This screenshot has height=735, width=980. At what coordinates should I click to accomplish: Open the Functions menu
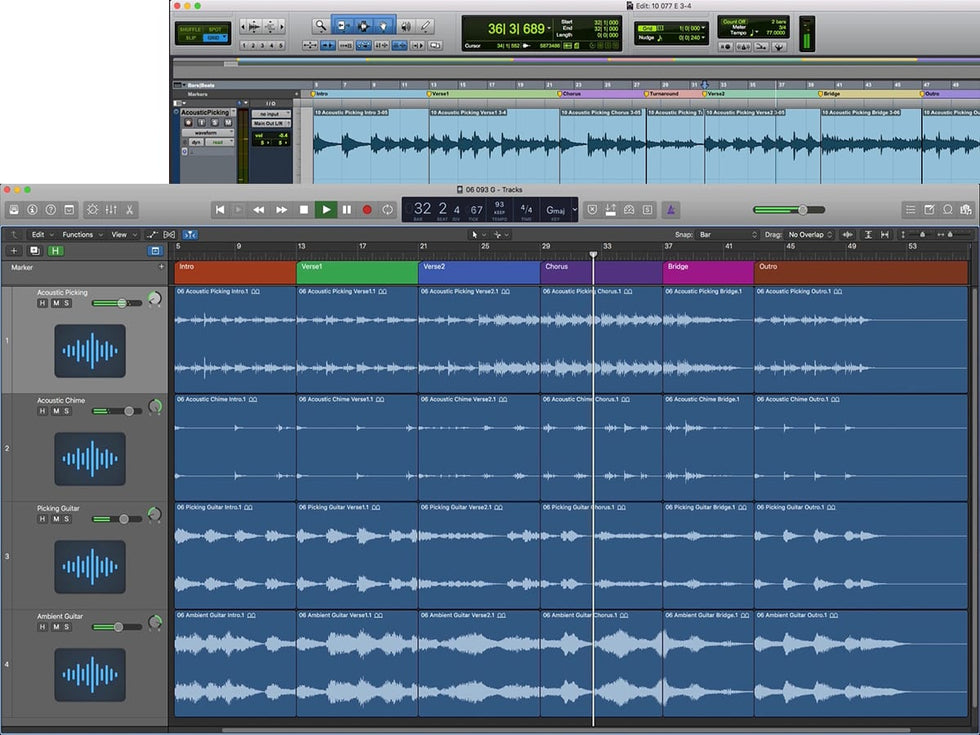[x=80, y=234]
